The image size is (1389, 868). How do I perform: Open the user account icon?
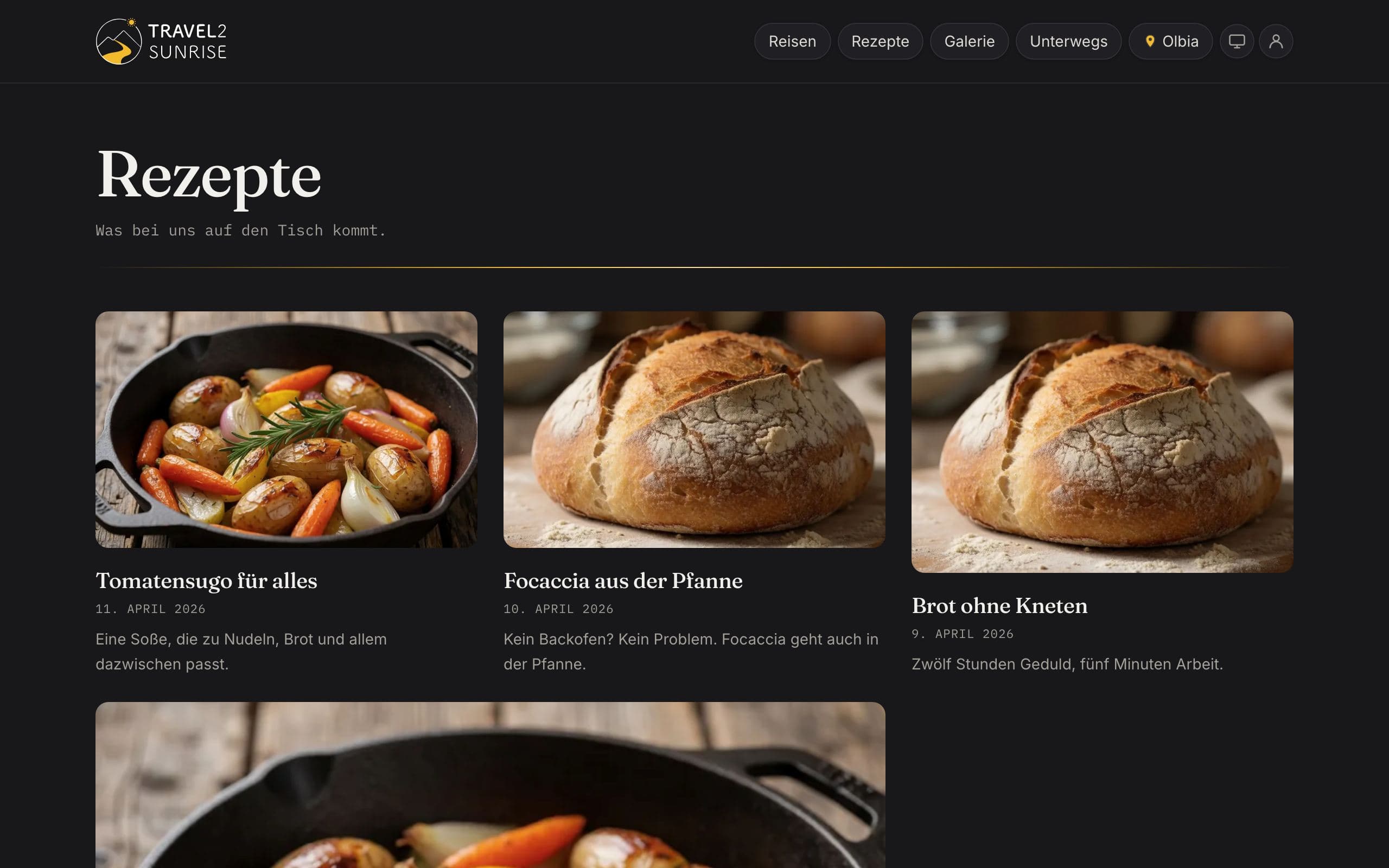pyautogui.click(x=1276, y=41)
